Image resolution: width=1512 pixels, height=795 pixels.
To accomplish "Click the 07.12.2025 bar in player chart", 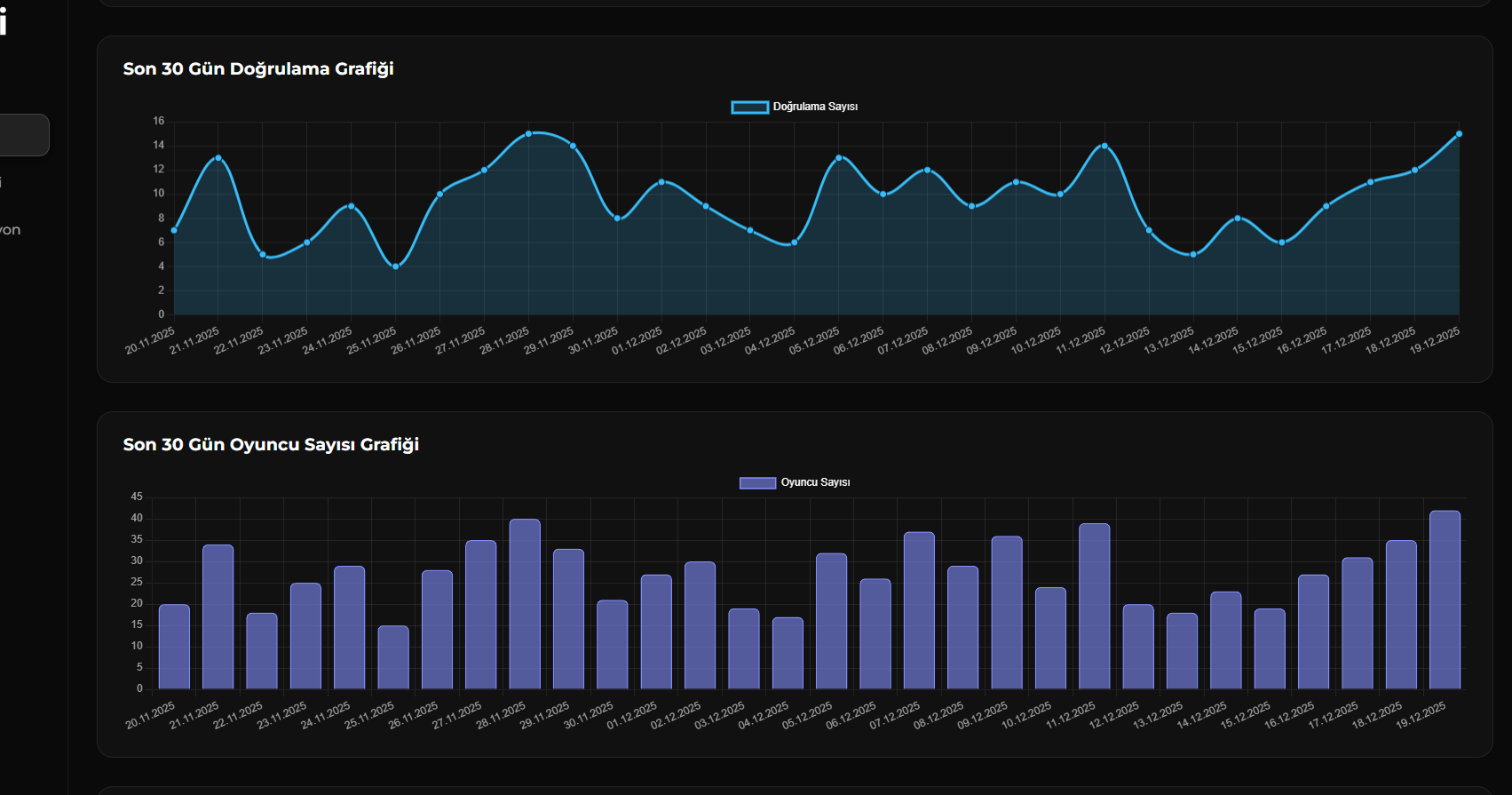I will point(919,610).
